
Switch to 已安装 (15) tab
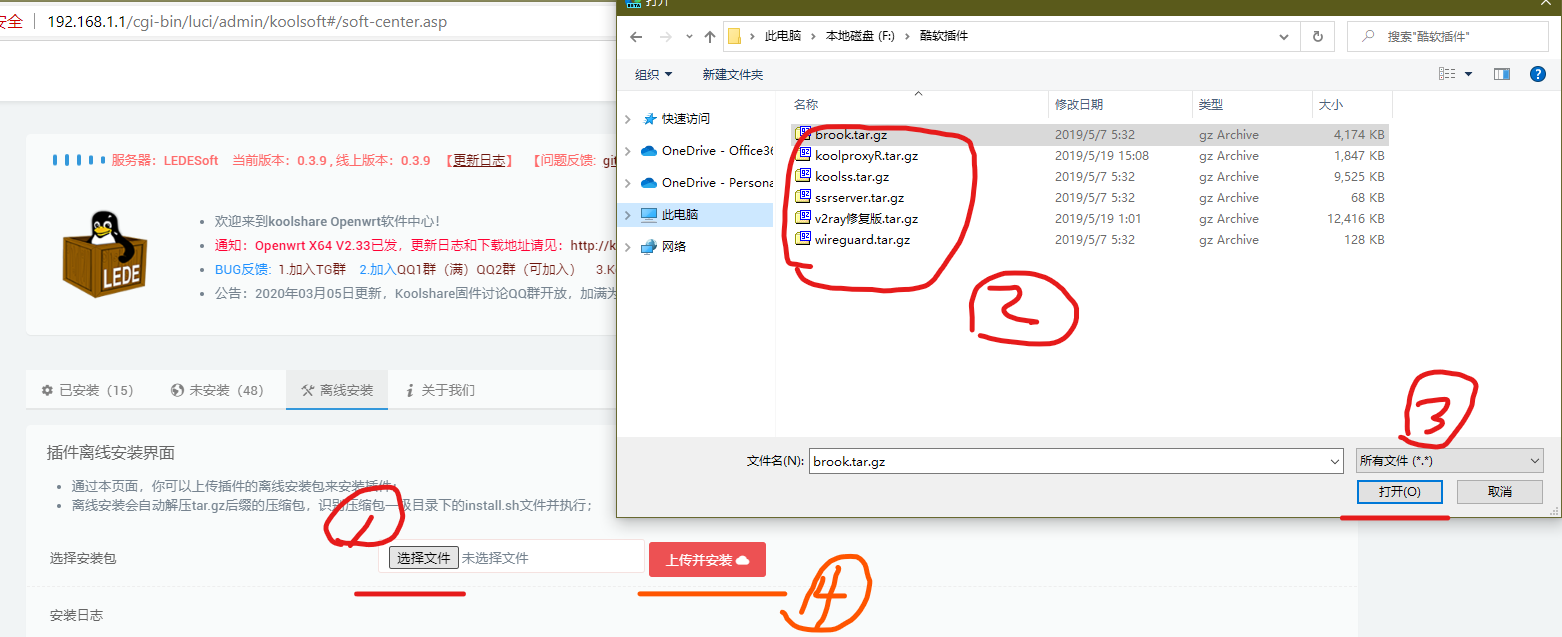pyautogui.click(x=87, y=390)
